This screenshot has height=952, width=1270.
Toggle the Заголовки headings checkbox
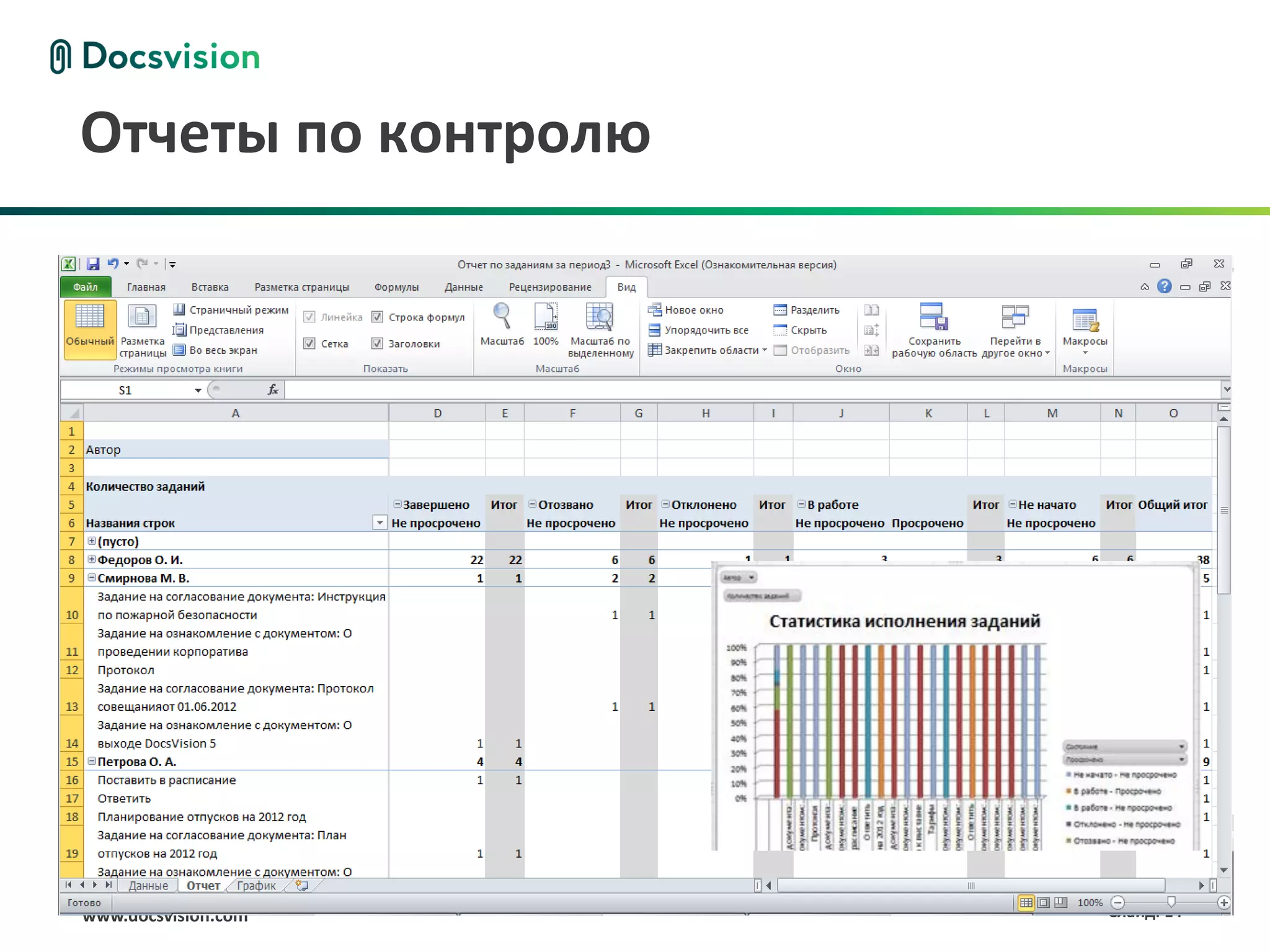[x=377, y=343]
